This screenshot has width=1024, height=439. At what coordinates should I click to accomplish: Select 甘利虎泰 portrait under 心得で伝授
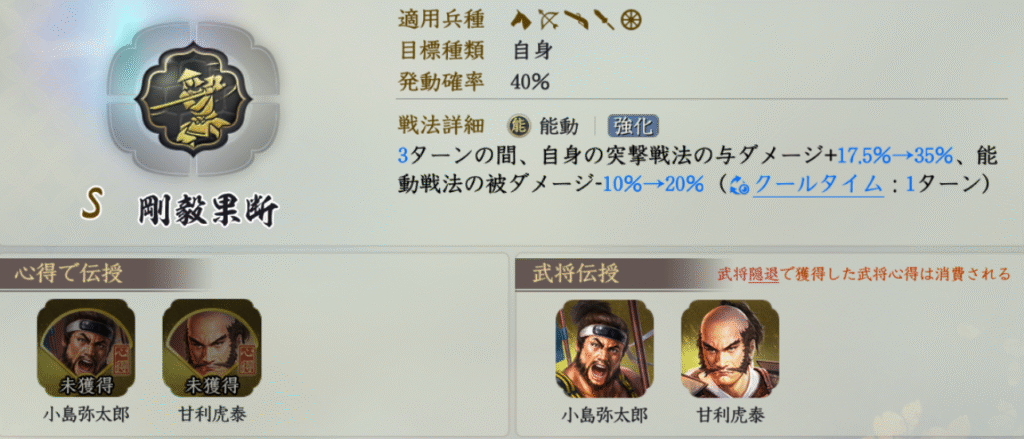coord(212,348)
